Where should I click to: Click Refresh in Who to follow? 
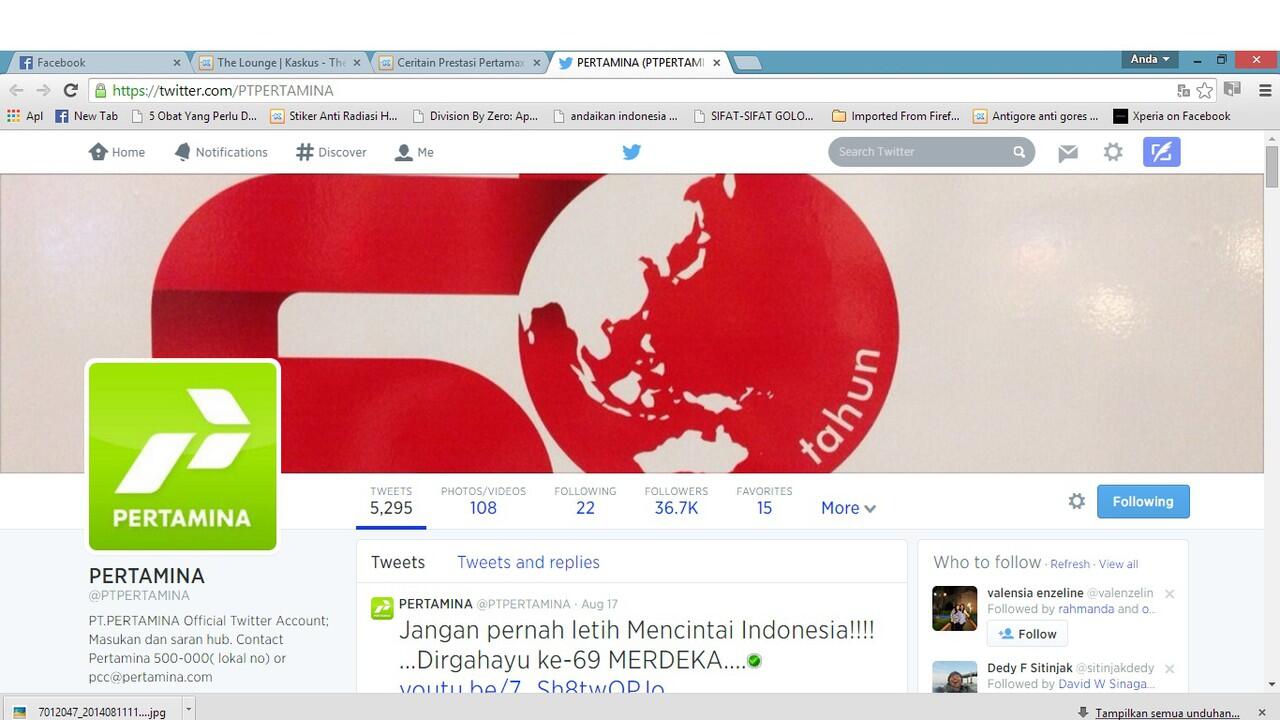[x=1070, y=564]
